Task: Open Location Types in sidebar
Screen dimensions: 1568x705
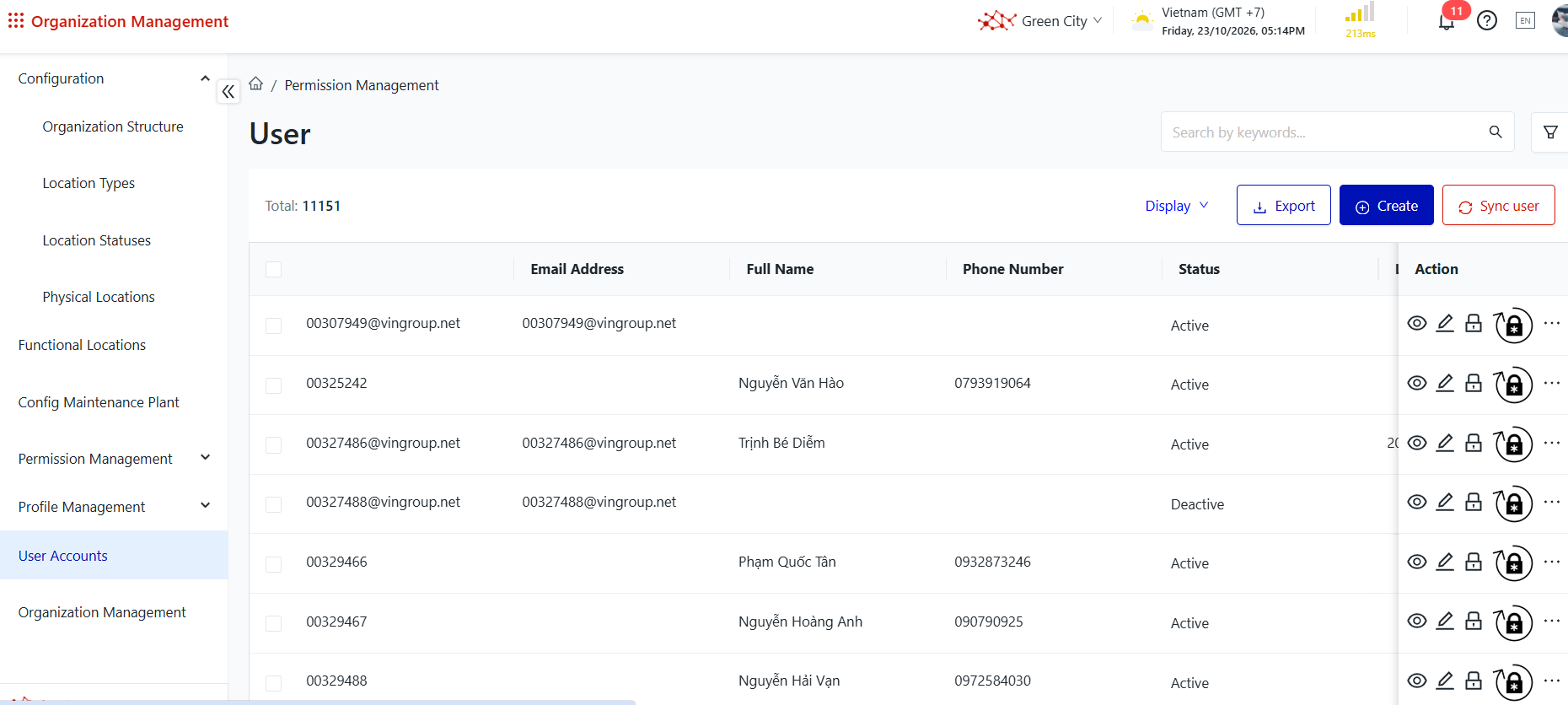Action: coord(89,183)
